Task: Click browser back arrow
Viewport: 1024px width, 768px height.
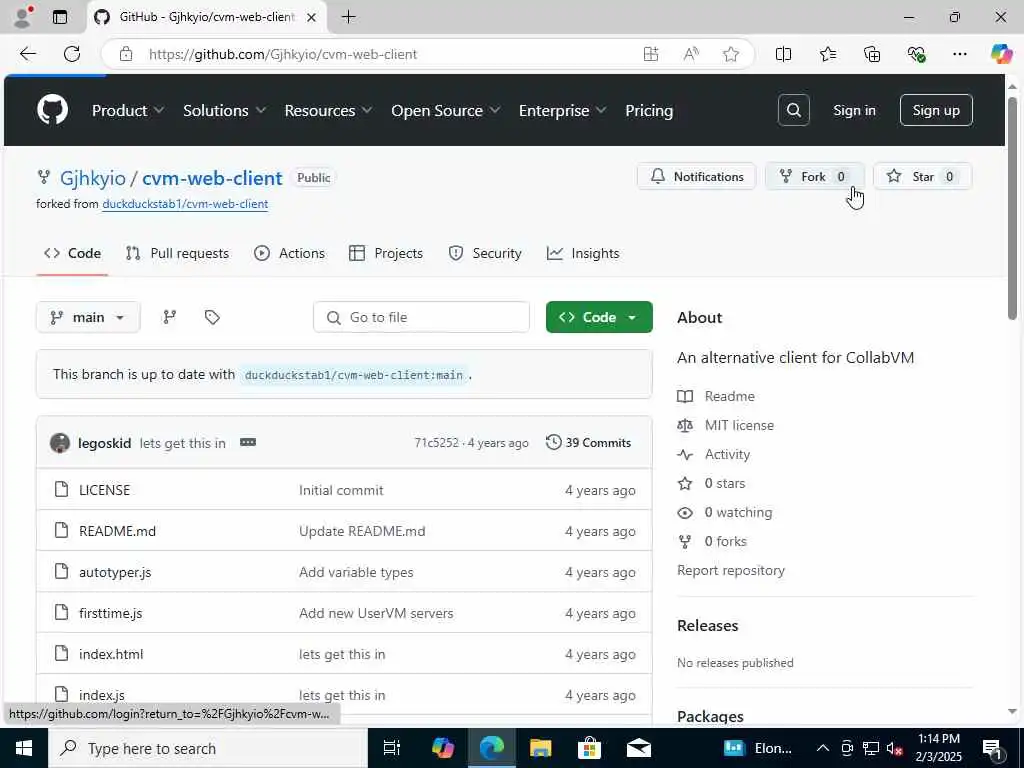Action: click(27, 54)
